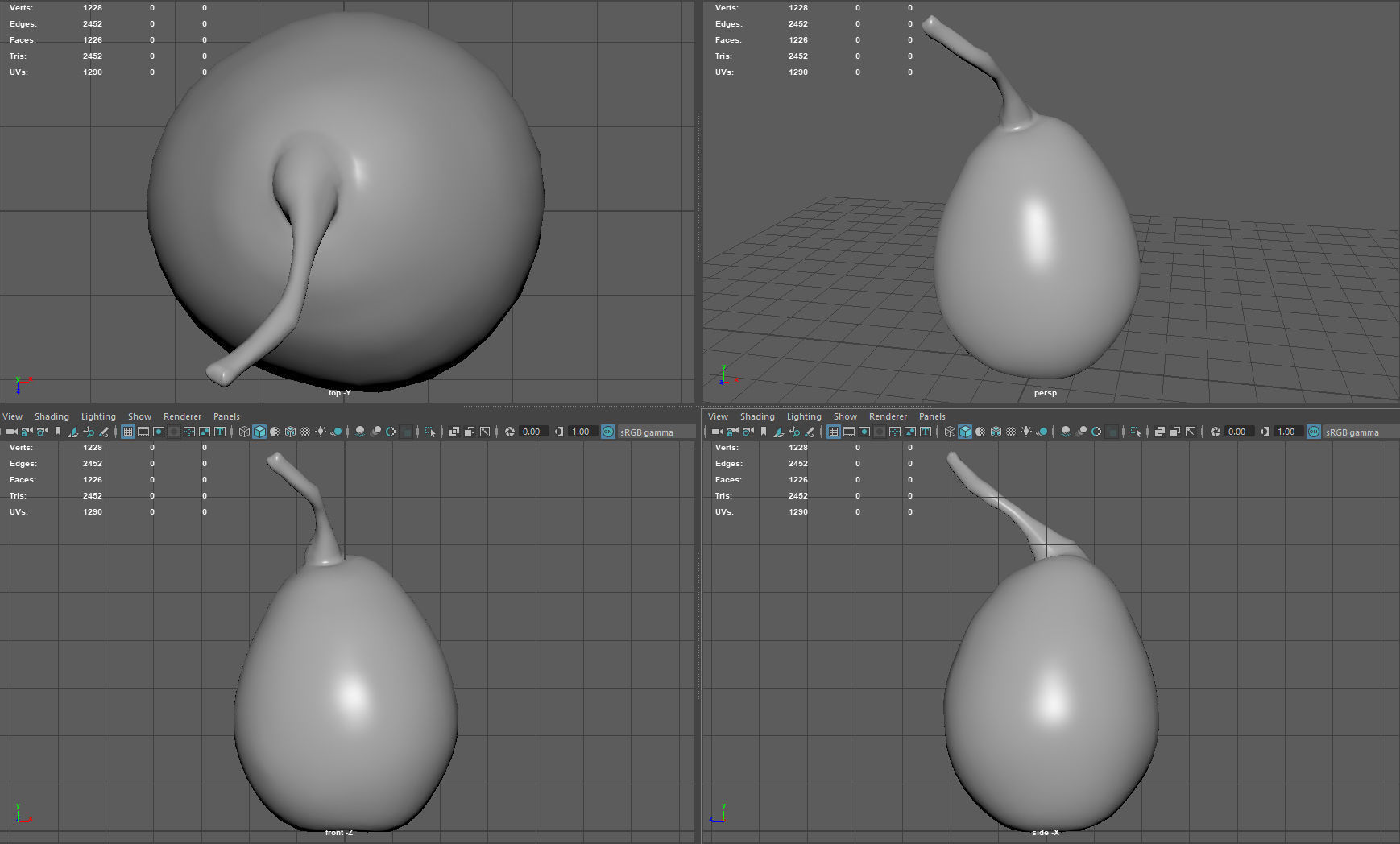This screenshot has height=844, width=1400.
Task: Toggle Grid display in side panel toolbar
Action: point(834,432)
